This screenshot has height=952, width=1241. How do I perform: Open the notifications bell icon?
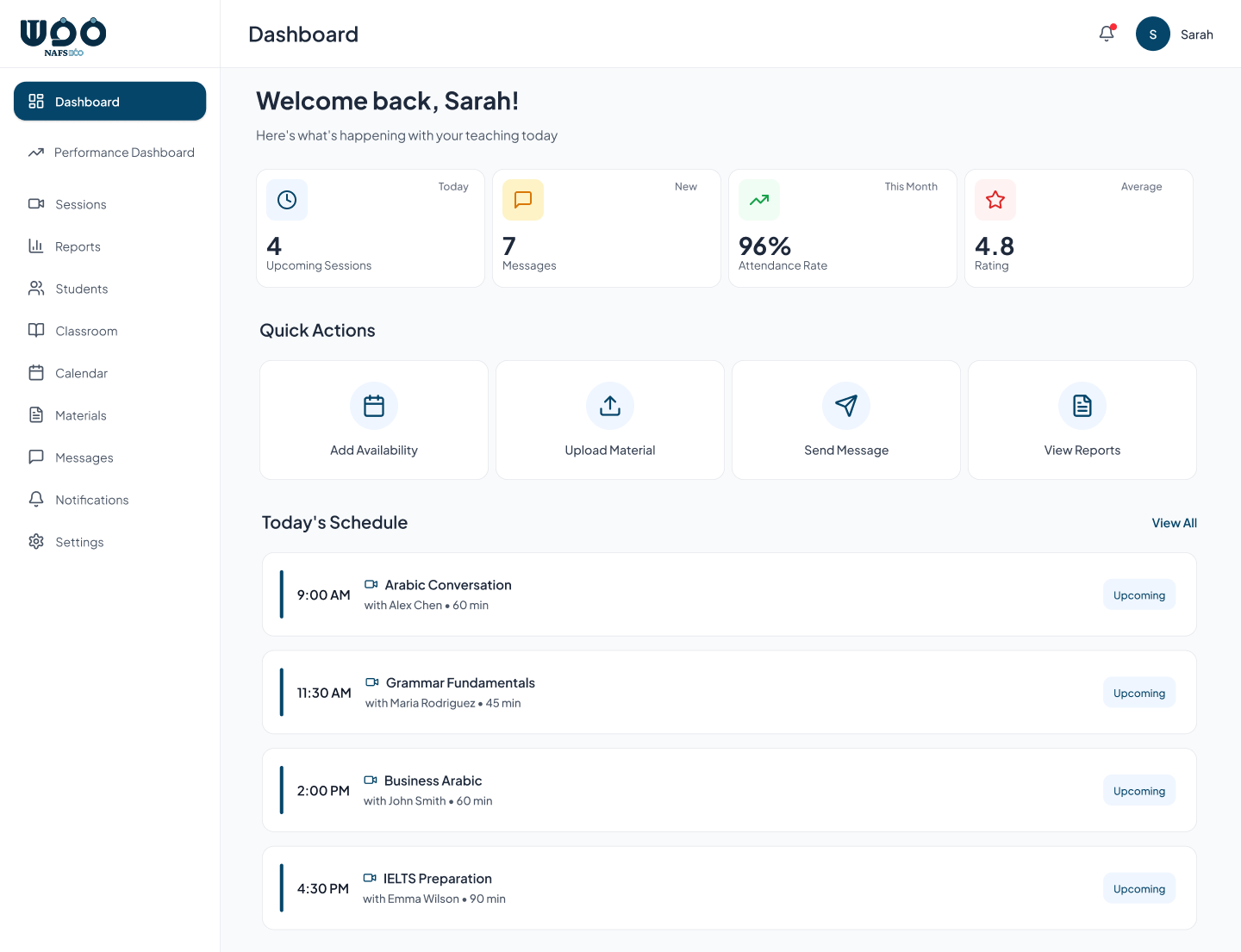click(1106, 34)
